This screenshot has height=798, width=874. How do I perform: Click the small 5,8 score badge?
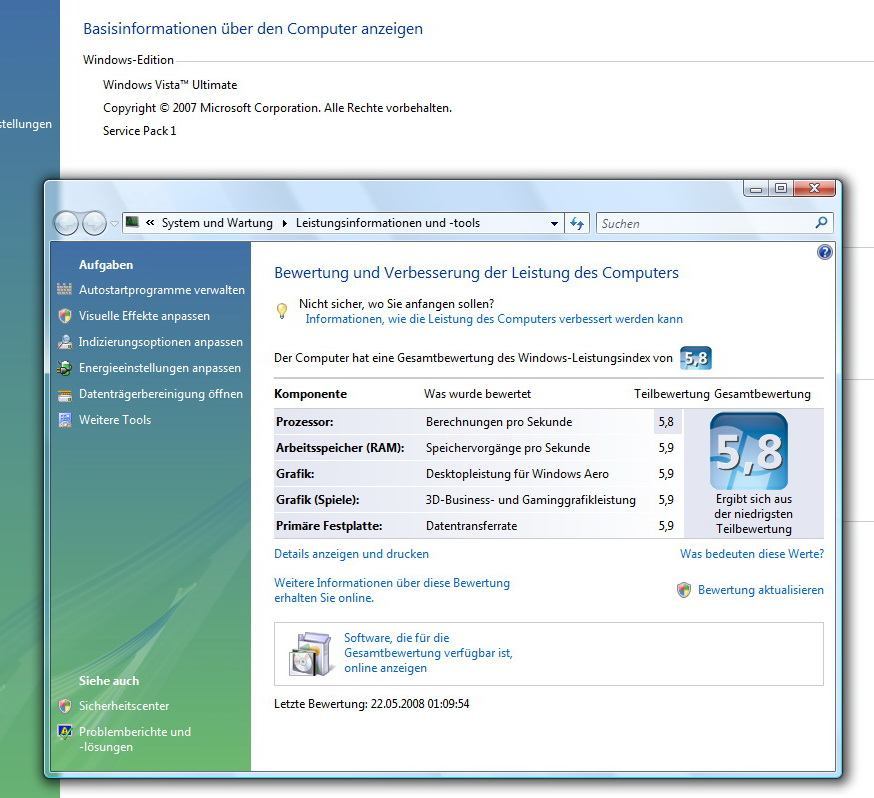coord(696,358)
